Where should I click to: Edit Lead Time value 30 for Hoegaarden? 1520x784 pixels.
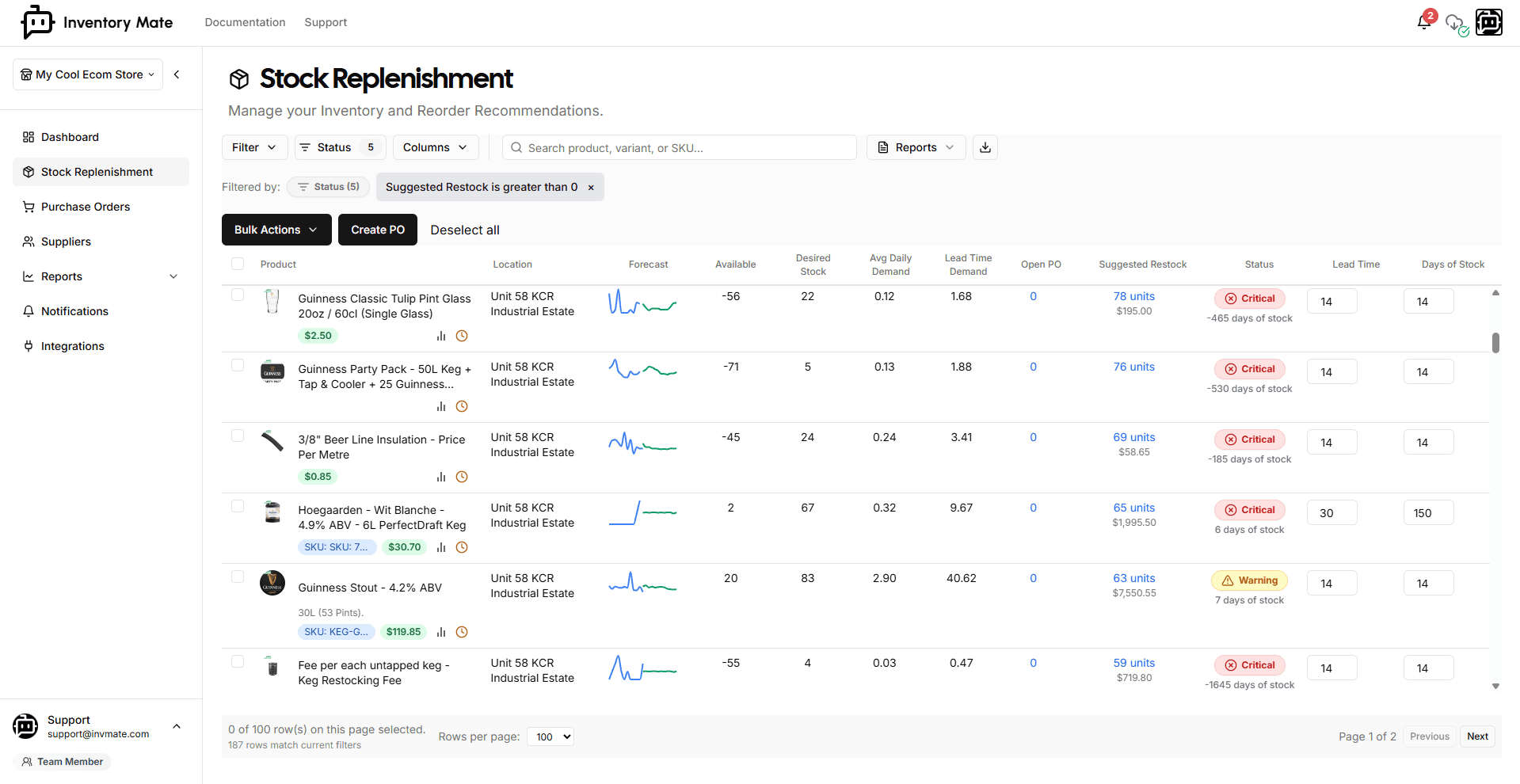point(1332,513)
